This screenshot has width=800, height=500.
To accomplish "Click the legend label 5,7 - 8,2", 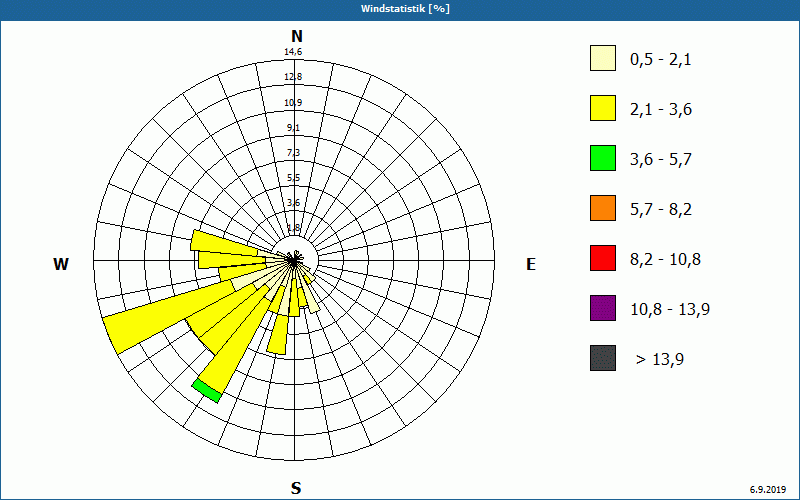I will [x=661, y=210].
